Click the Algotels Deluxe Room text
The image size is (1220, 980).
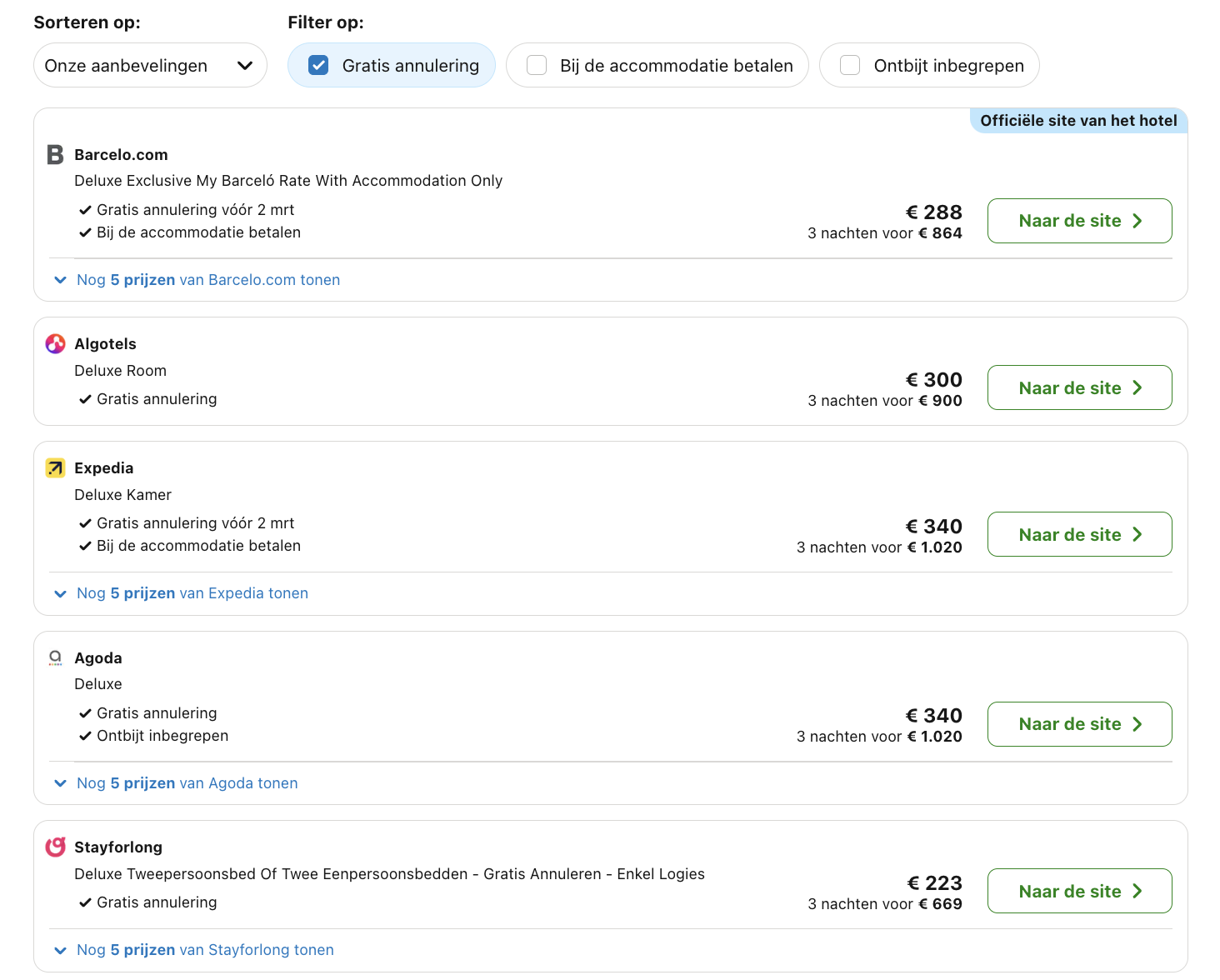pos(120,370)
